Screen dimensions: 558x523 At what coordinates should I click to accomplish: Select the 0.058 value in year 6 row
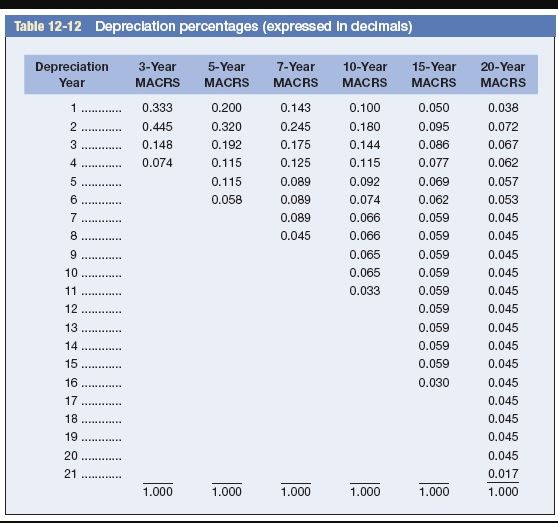(226, 200)
